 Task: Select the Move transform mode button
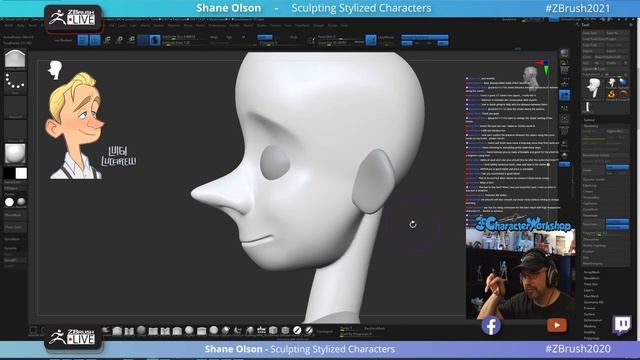(x=107, y=40)
